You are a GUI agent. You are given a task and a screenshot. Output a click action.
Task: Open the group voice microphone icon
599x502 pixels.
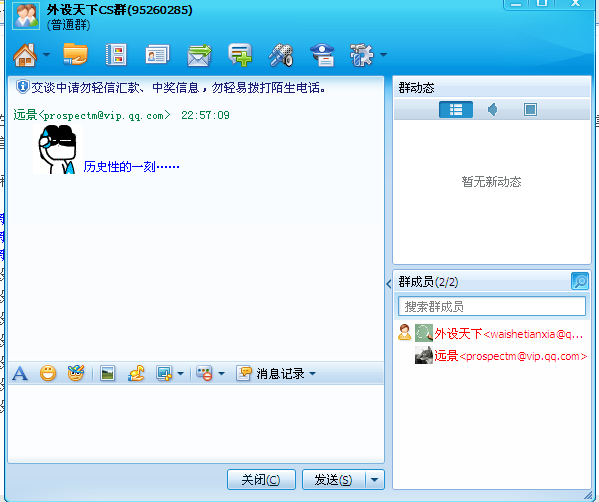pyautogui.click(x=281, y=55)
